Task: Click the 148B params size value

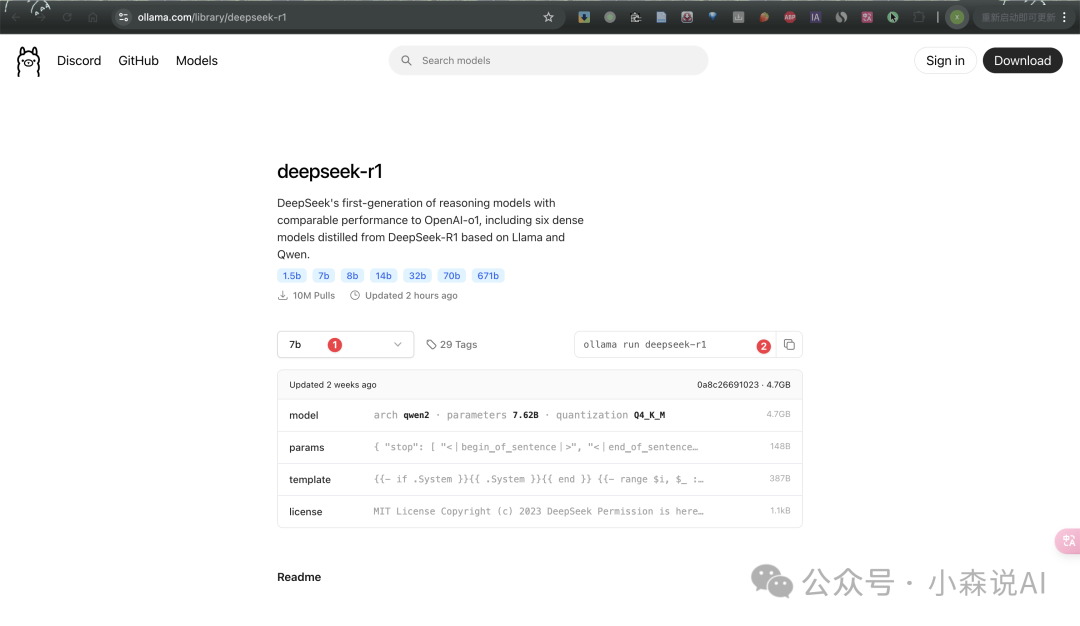Action: pyautogui.click(x=780, y=447)
